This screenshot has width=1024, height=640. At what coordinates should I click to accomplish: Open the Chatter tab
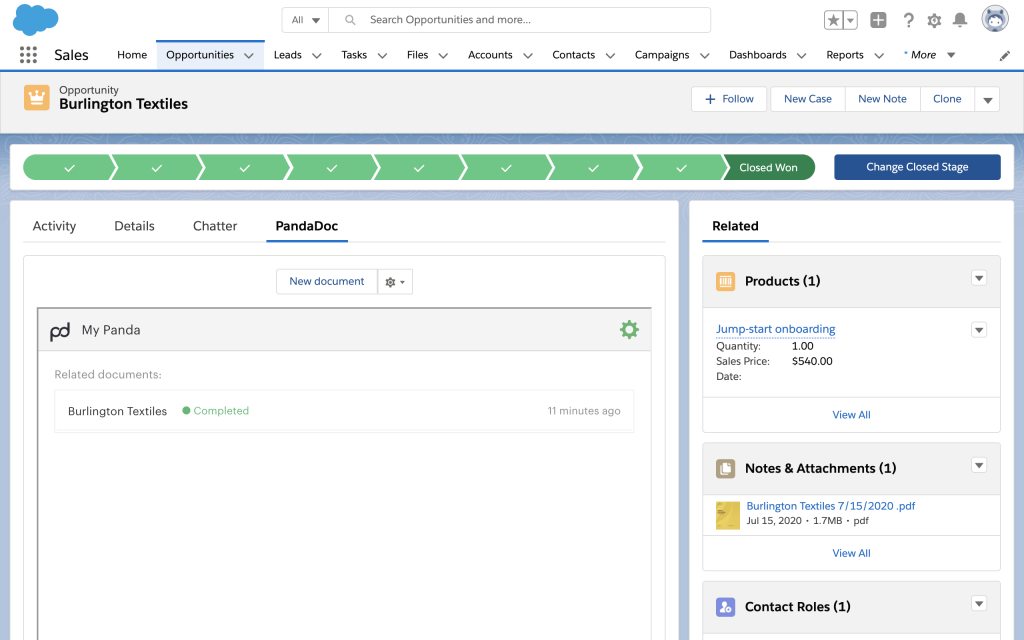pyautogui.click(x=214, y=226)
